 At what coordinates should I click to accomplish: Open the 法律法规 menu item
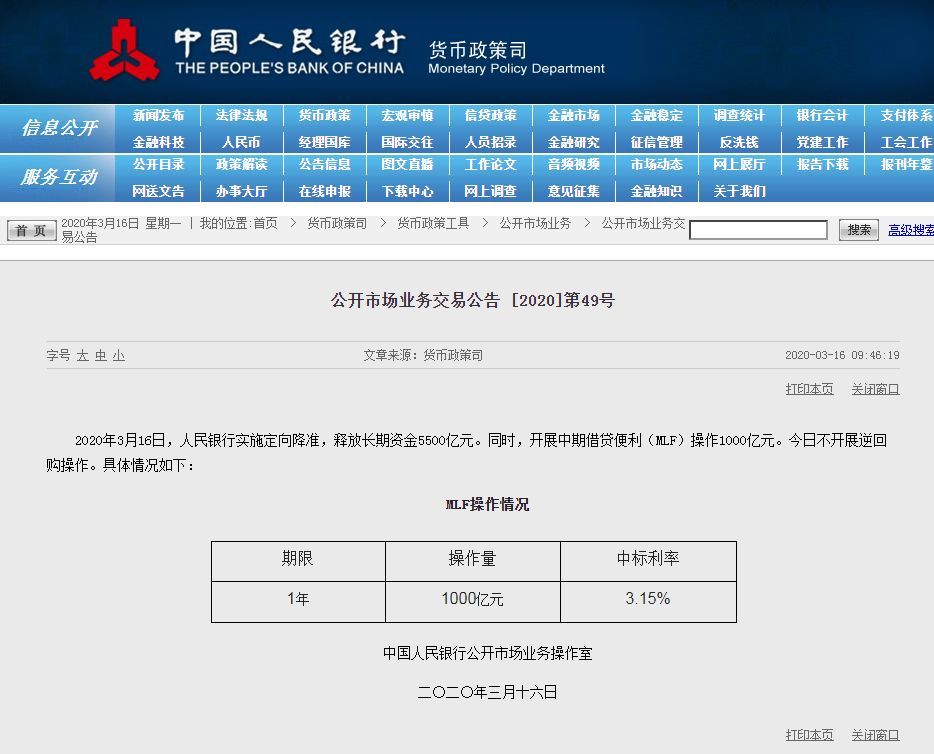[x=241, y=115]
